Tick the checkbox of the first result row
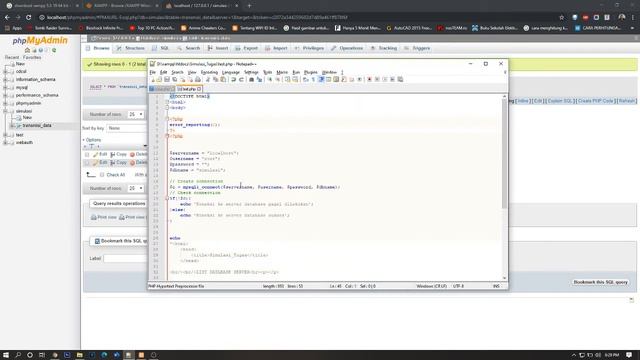This screenshot has width=640, height=360. (x=87, y=155)
